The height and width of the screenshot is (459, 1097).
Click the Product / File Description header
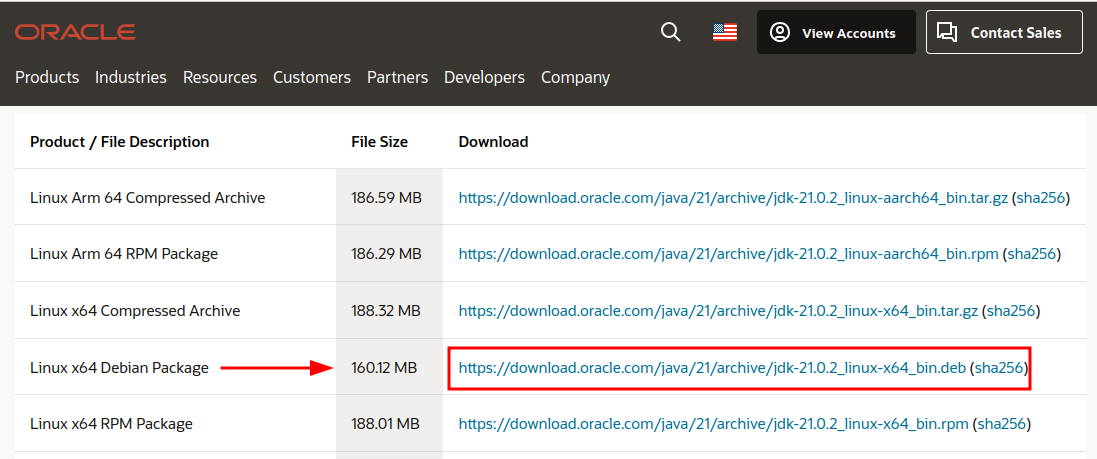coord(120,142)
